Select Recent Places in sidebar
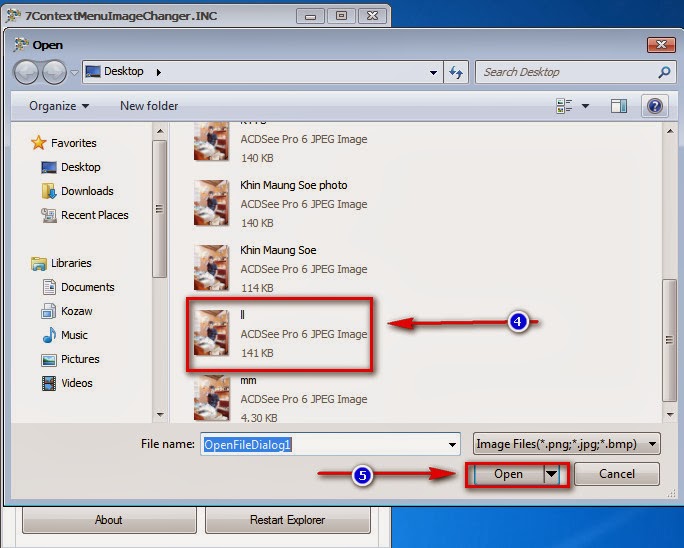This screenshot has width=684, height=548. click(95, 215)
